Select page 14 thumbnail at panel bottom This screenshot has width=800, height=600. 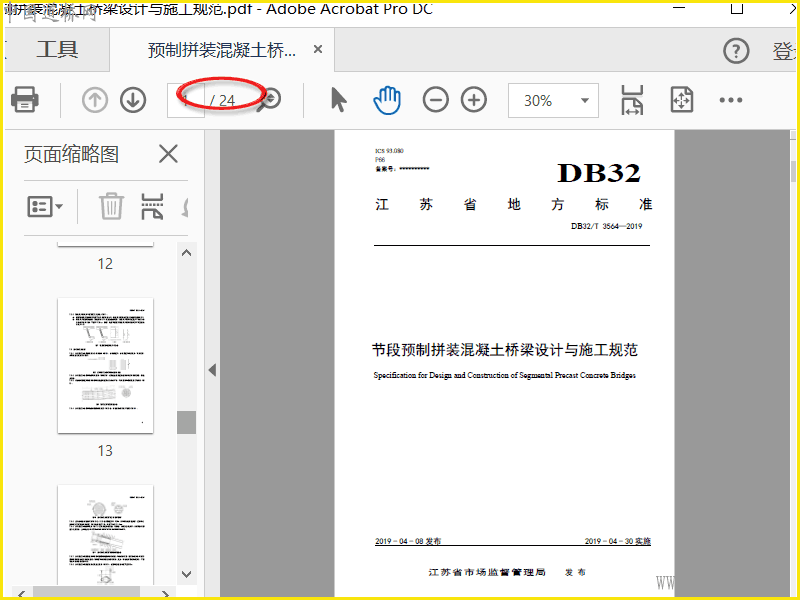(106, 535)
